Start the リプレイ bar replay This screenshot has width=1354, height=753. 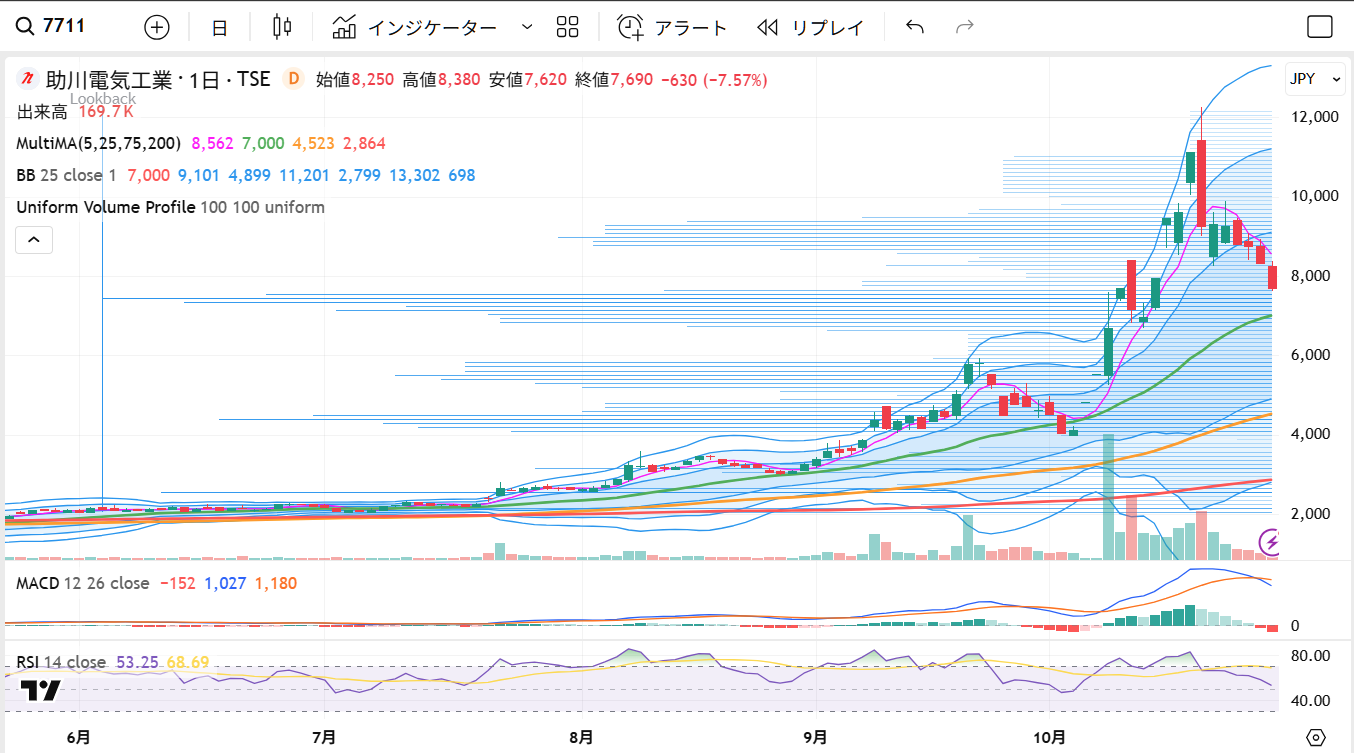point(811,27)
